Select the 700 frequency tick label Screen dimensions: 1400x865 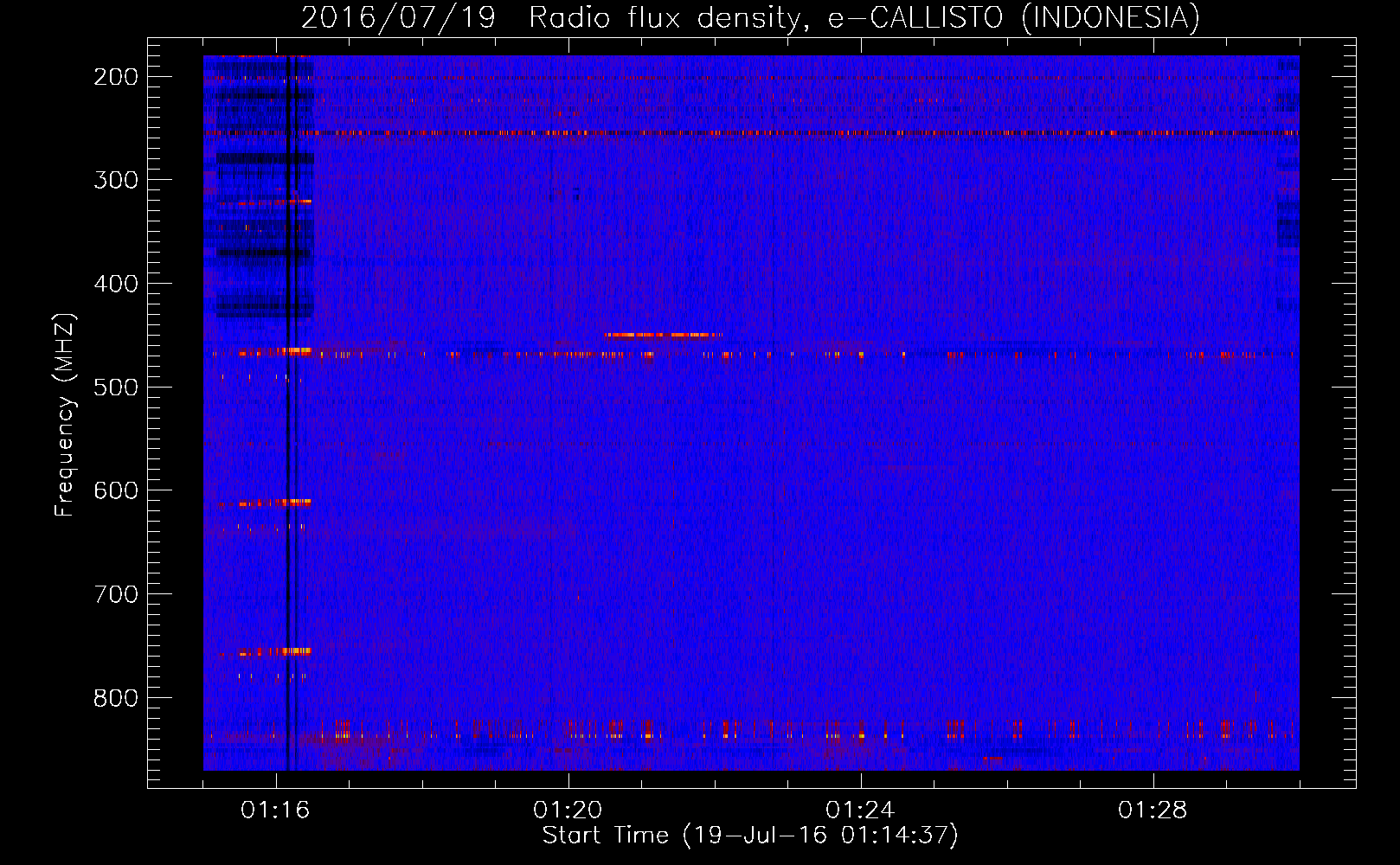(116, 594)
